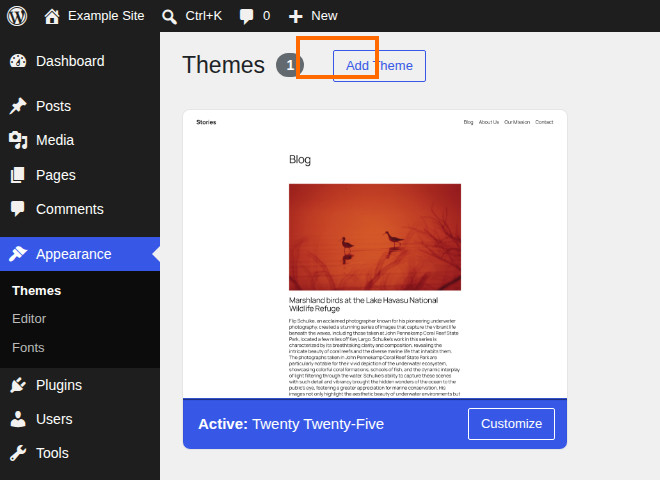Viewport: 660px width, 480px height.
Task: Open the Comments menu in the sidebar
Action: (x=70, y=209)
